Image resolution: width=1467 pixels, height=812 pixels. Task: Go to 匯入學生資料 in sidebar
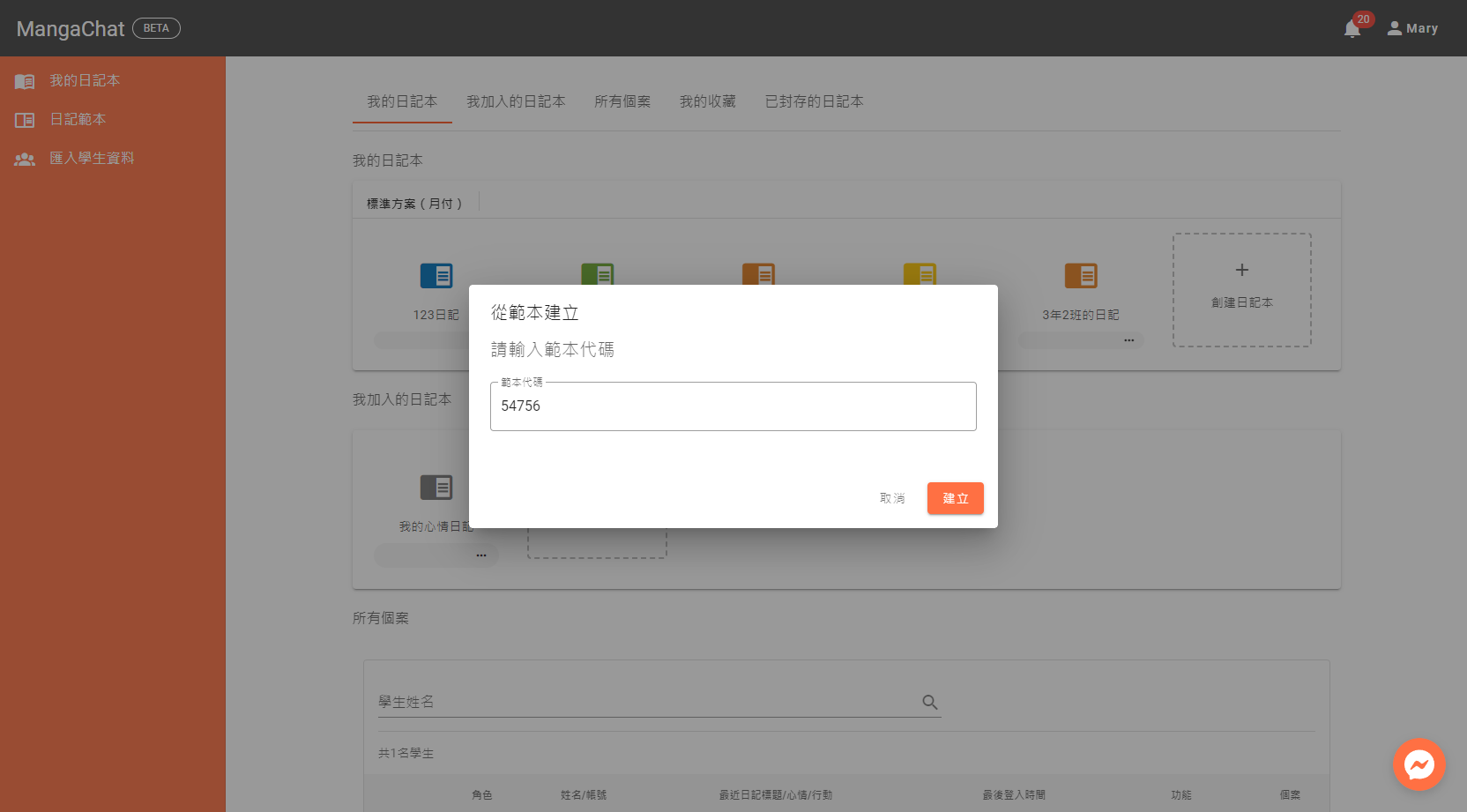[92, 158]
